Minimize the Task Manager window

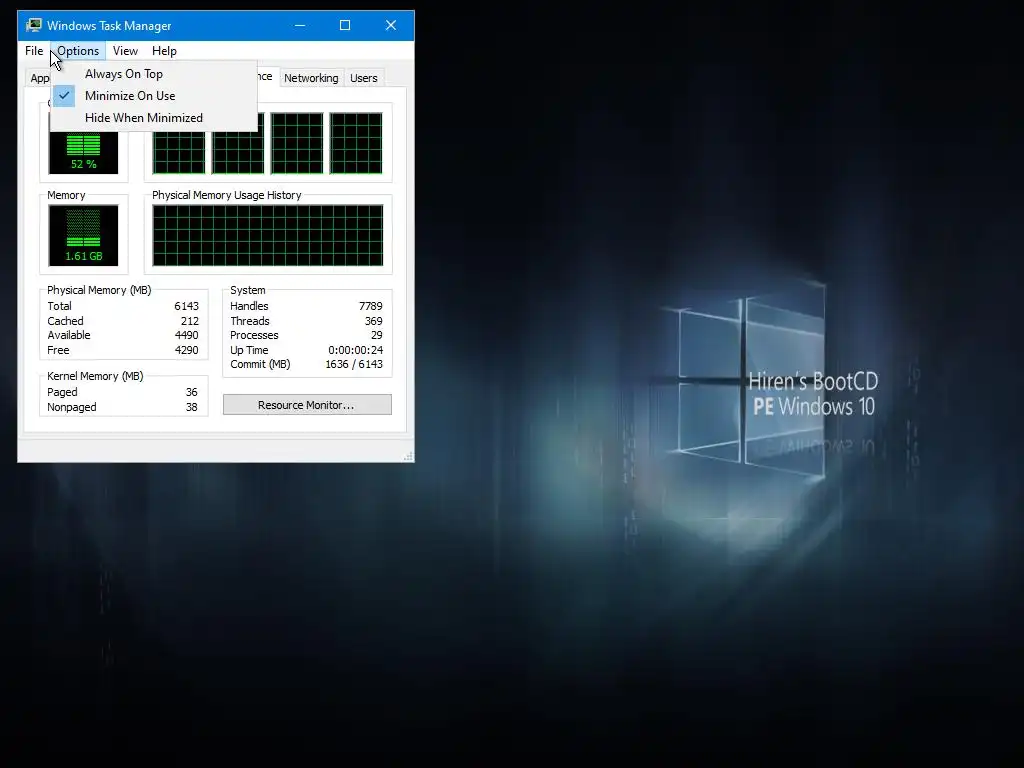[300, 25]
